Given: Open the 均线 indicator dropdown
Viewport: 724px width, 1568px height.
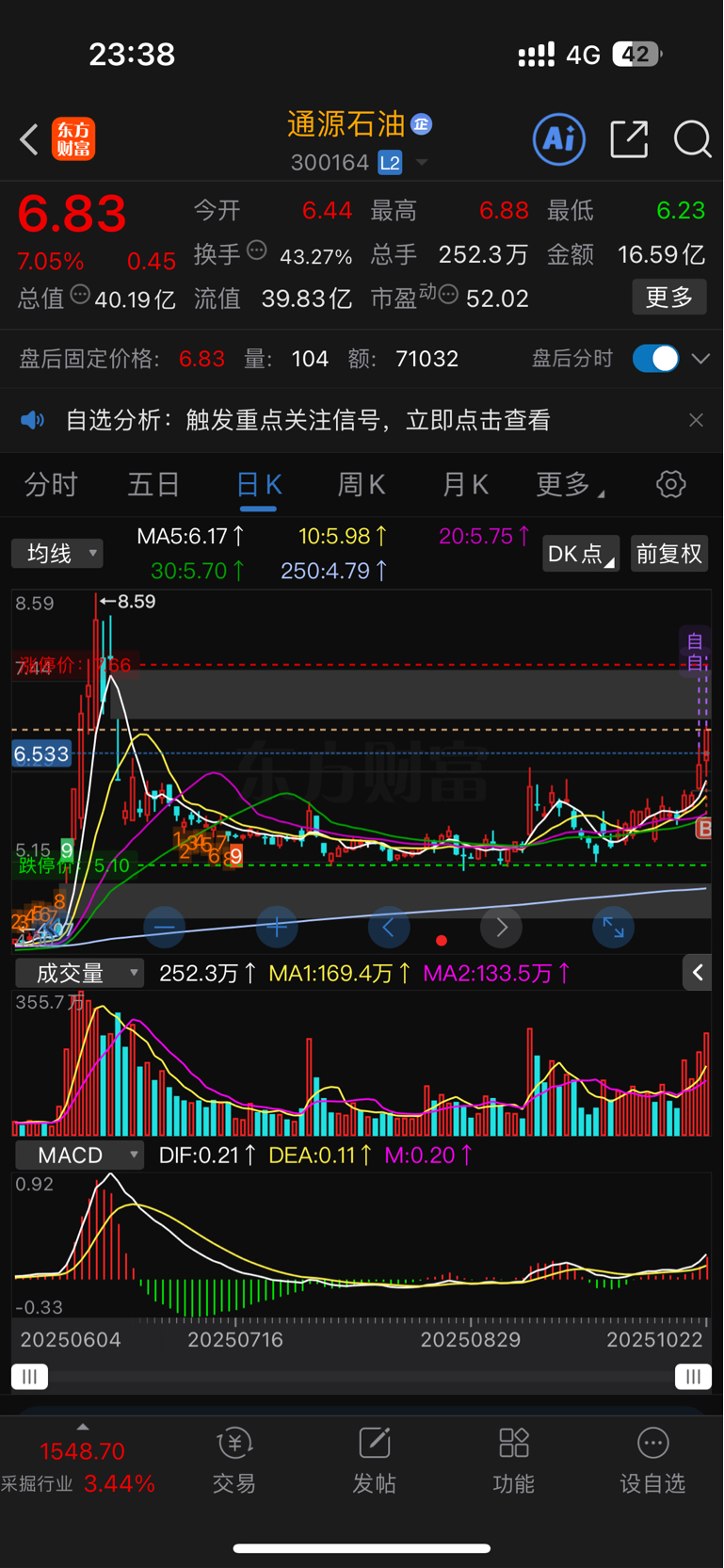Looking at the screenshot, I should click(x=57, y=554).
